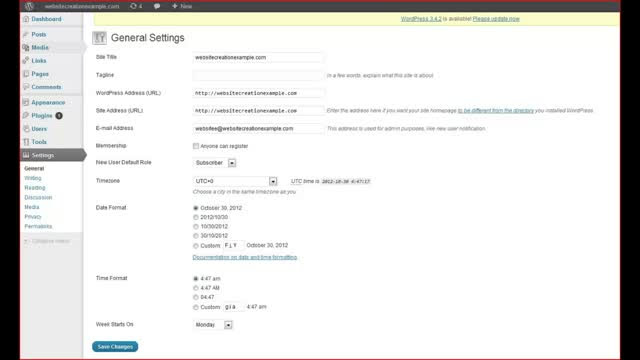Viewport: 640px width, 360px height.
Task: Click the General Settings header icon
Action: click(x=99, y=38)
